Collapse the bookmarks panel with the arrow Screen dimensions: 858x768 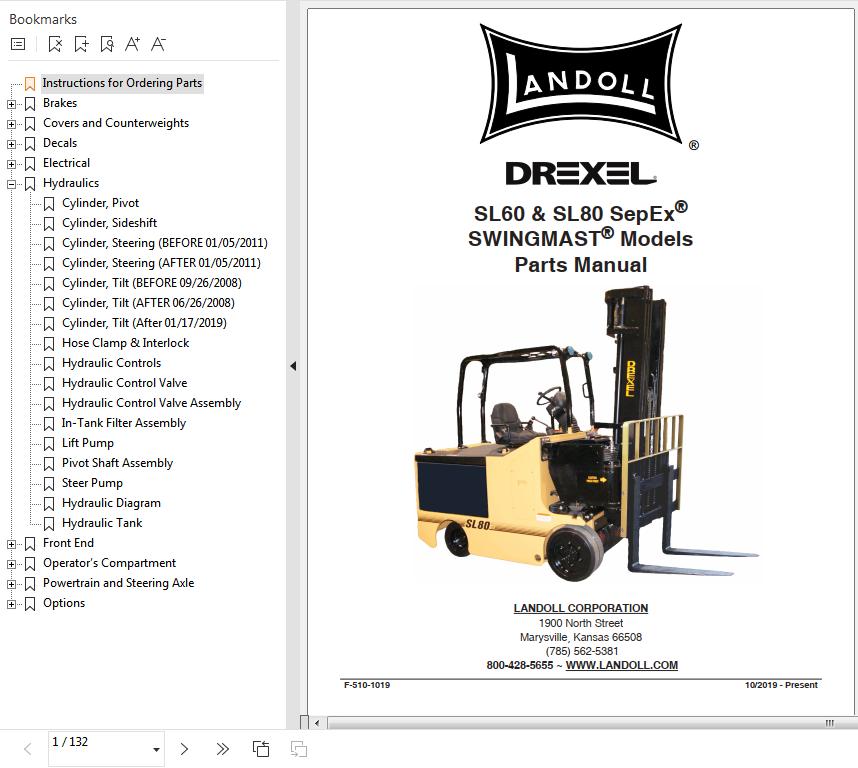point(293,366)
